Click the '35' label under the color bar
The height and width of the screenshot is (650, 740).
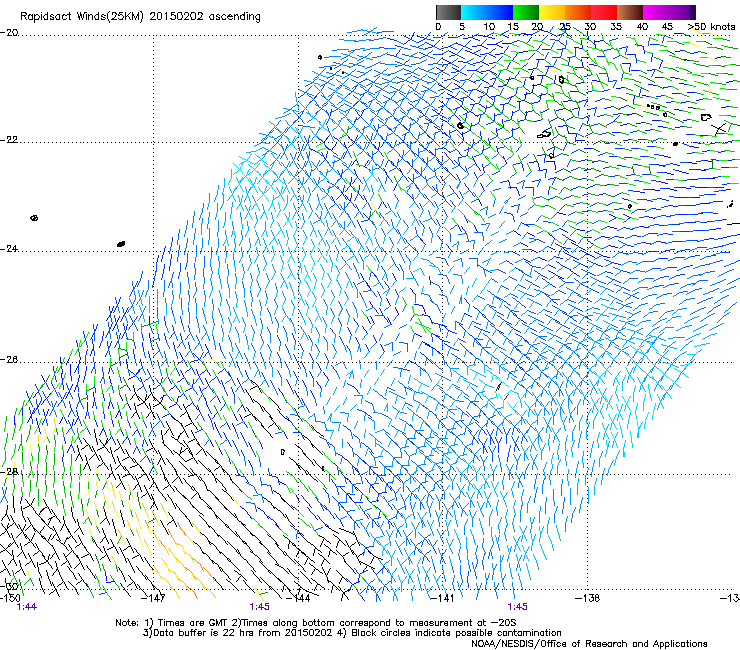click(616, 27)
